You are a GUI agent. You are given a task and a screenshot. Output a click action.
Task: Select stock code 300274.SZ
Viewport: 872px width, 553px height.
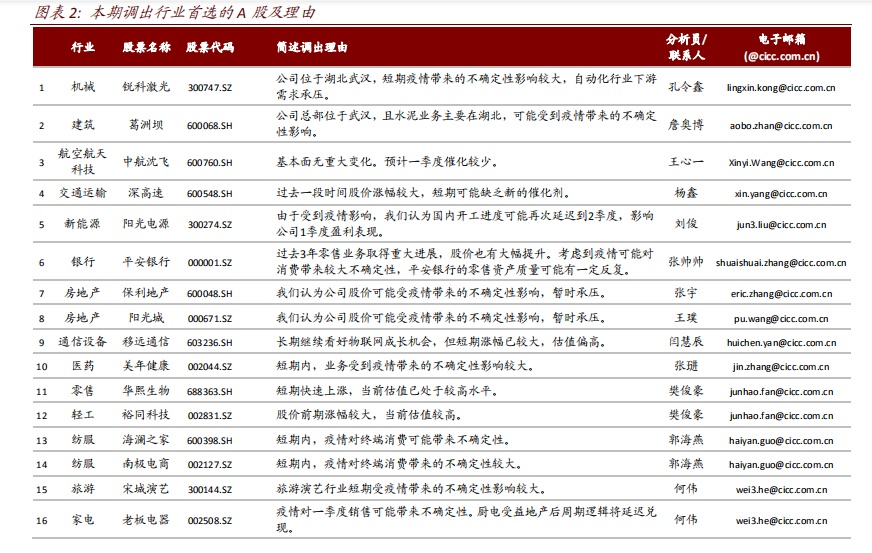tap(210, 225)
